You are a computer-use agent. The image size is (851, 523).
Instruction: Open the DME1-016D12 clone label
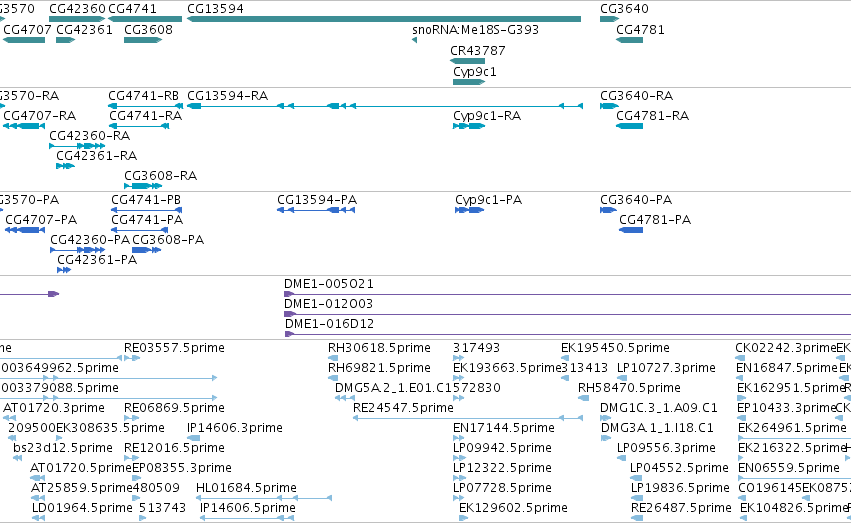click(329, 324)
